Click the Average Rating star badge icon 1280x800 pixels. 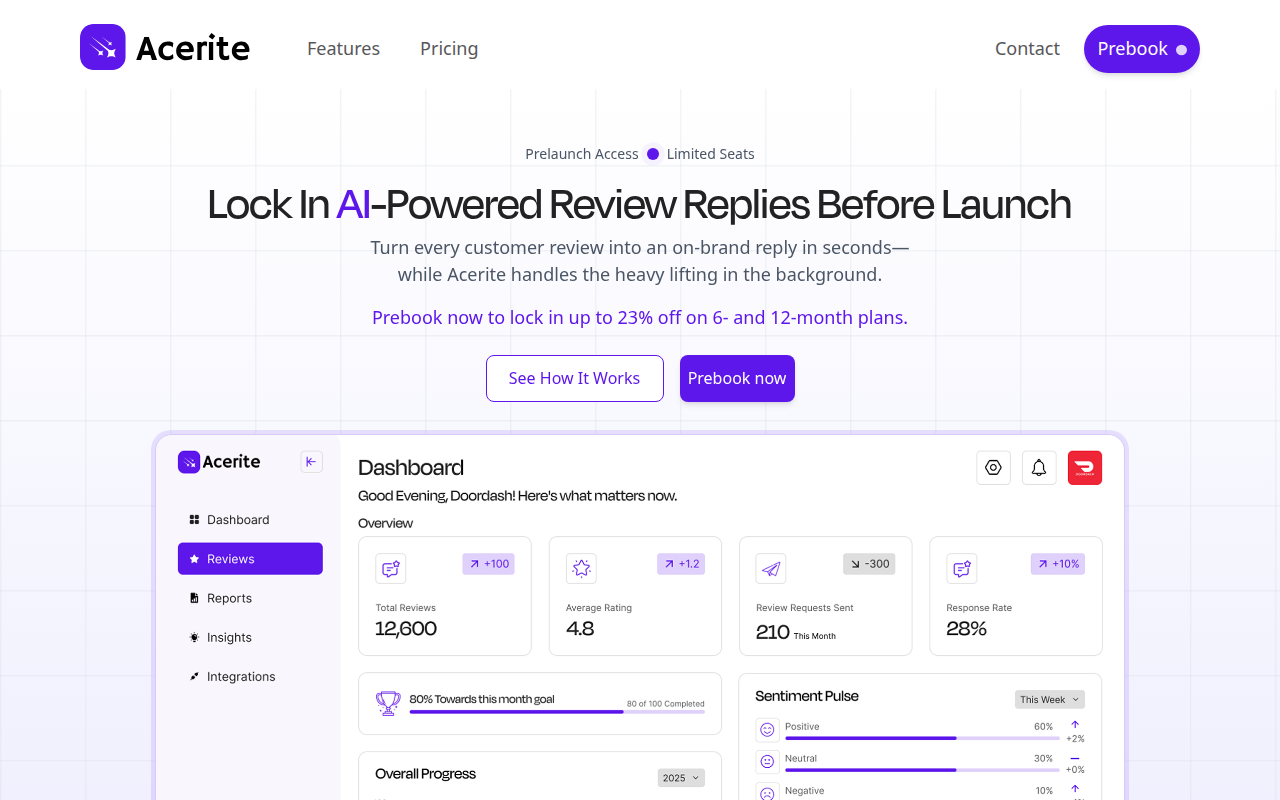(581, 569)
